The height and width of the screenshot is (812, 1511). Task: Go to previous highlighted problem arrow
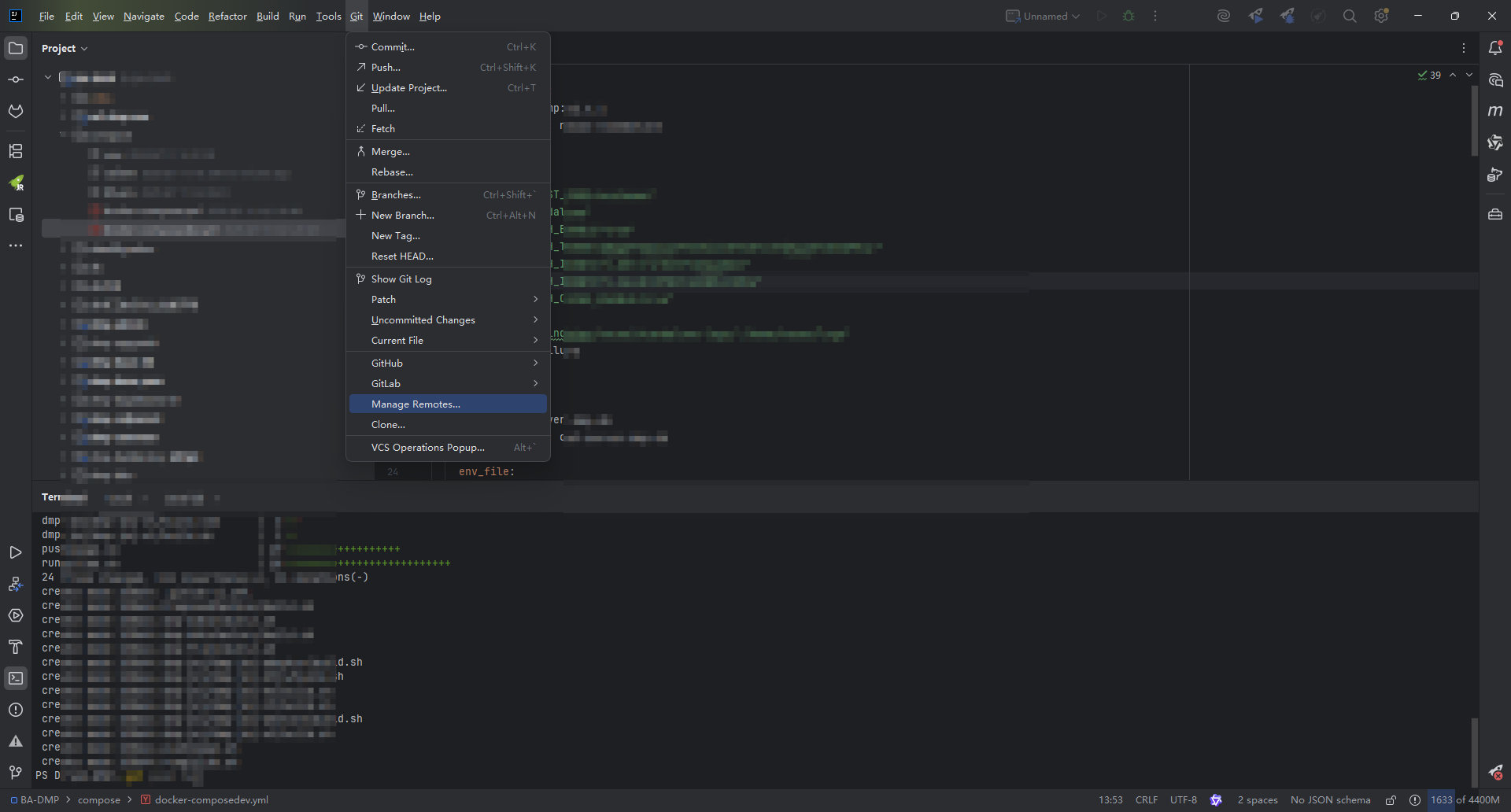pos(1453,75)
